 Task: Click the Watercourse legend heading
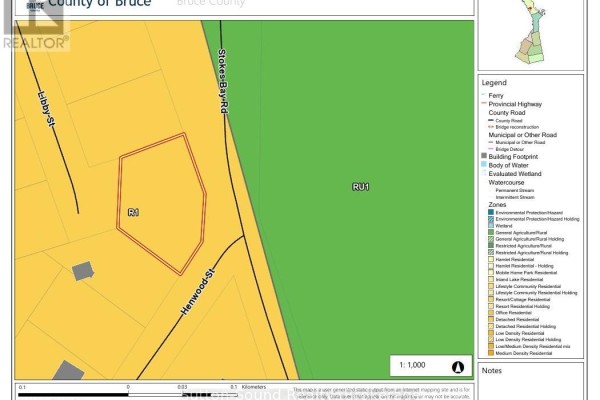point(506,183)
